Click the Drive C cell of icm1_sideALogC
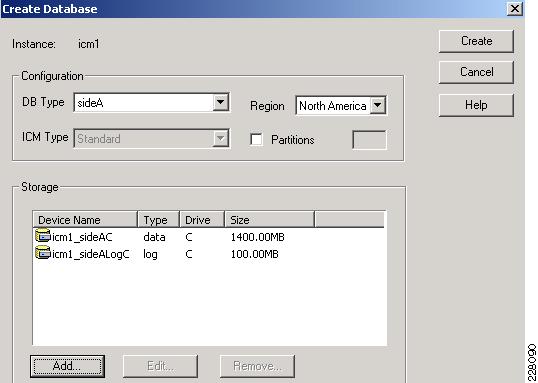 [x=189, y=254]
